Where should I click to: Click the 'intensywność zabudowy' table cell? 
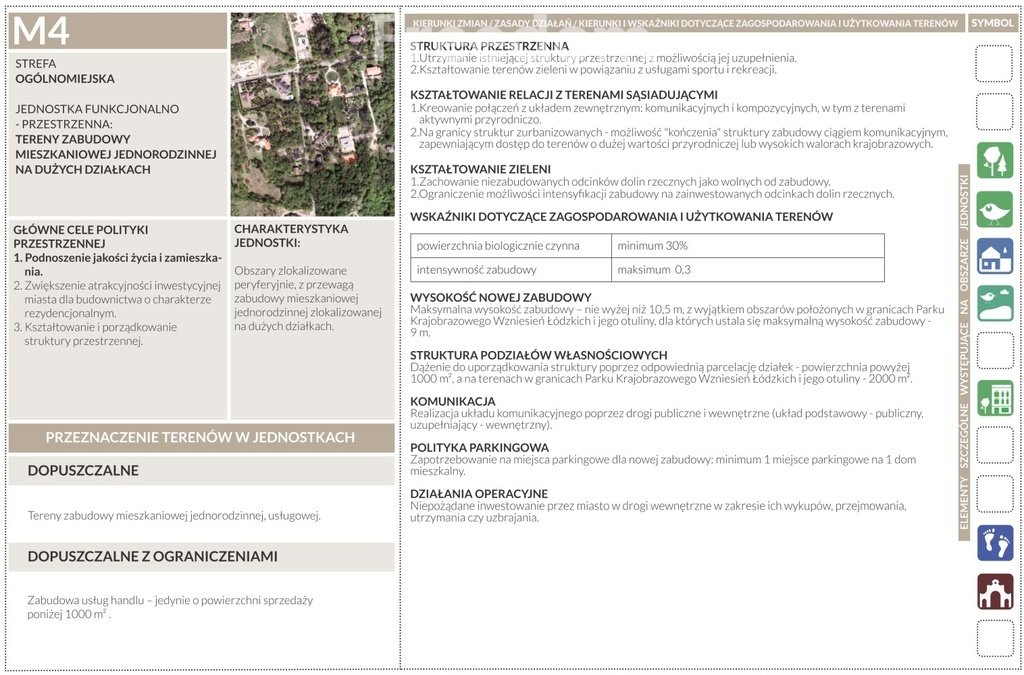(x=511, y=270)
